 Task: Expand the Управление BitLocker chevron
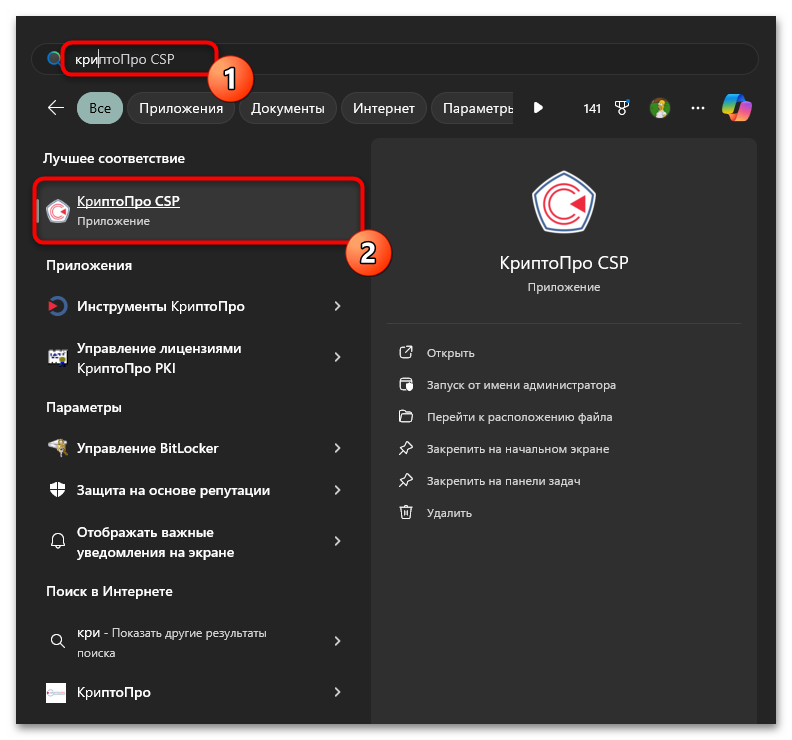337,448
